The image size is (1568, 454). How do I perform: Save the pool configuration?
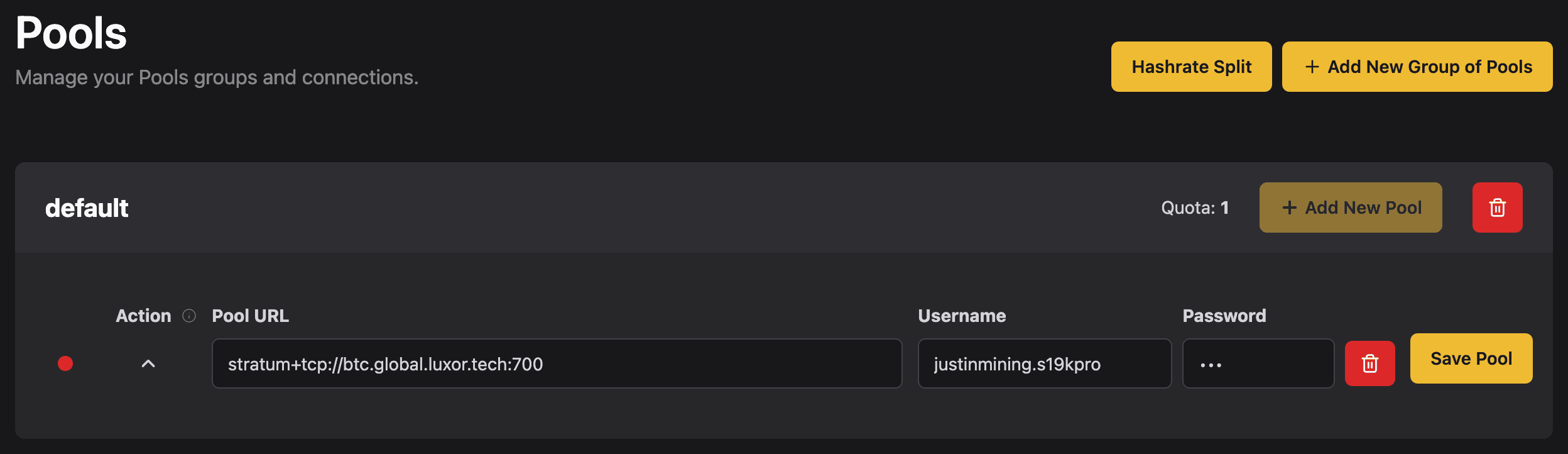point(1471,358)
